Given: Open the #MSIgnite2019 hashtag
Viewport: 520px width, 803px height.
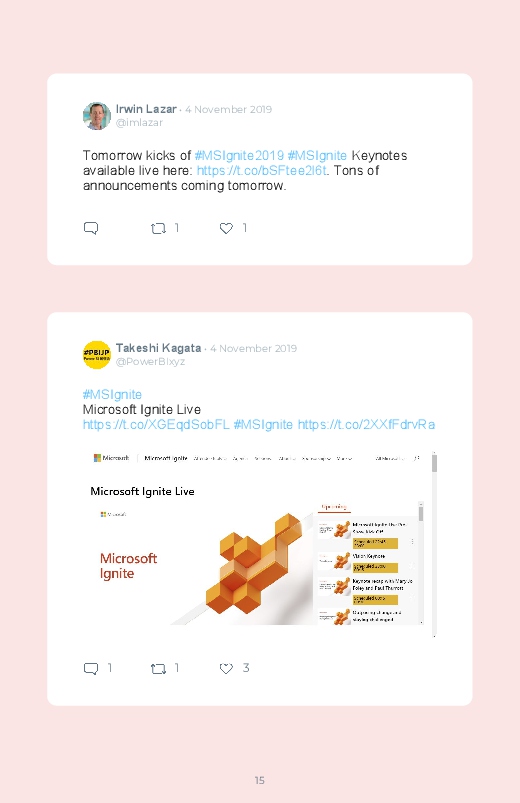Looking at the screenshot, I should click(239, 156).
